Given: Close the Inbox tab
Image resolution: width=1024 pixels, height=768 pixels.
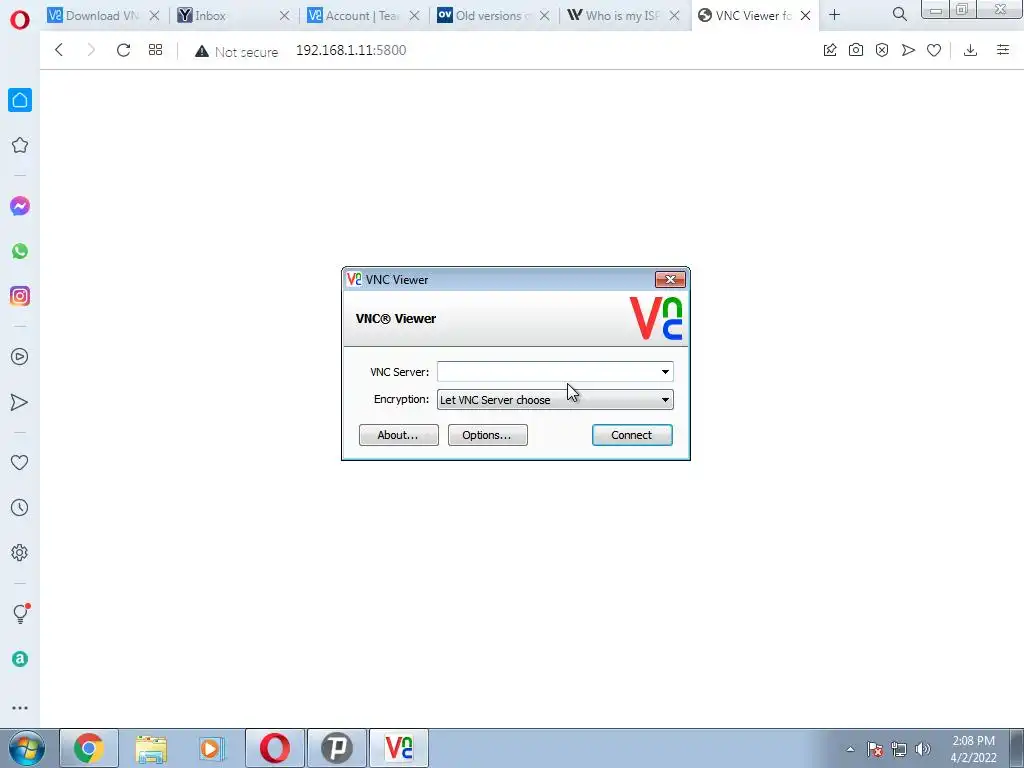Looking at the screenshot, I should click(284, 16).
